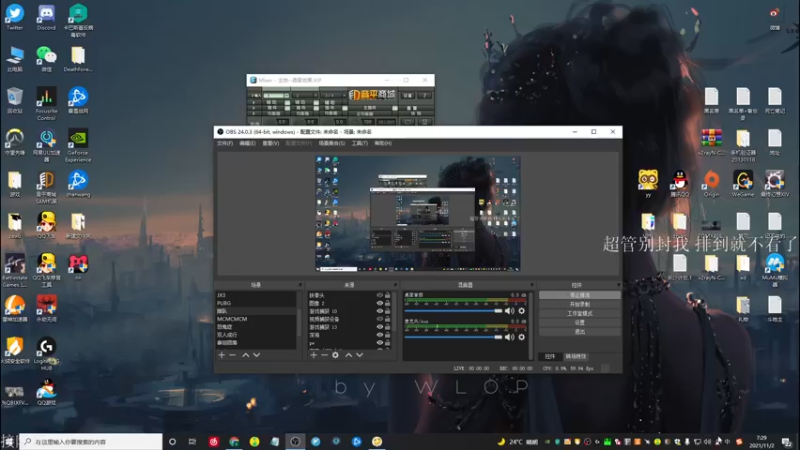Open WeGame desktop shortcut
Image resolution: width=800 pixels, height=450 pixels.
point(742,184)
